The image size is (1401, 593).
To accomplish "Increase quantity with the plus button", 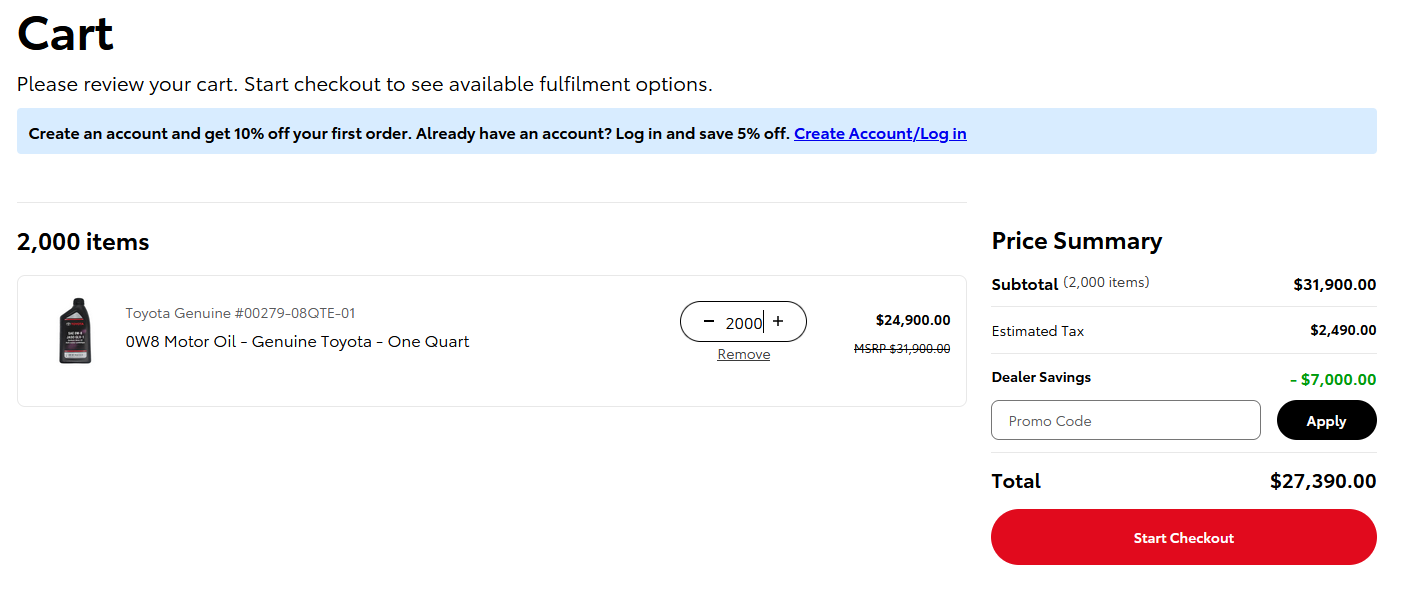I will 778,322.
